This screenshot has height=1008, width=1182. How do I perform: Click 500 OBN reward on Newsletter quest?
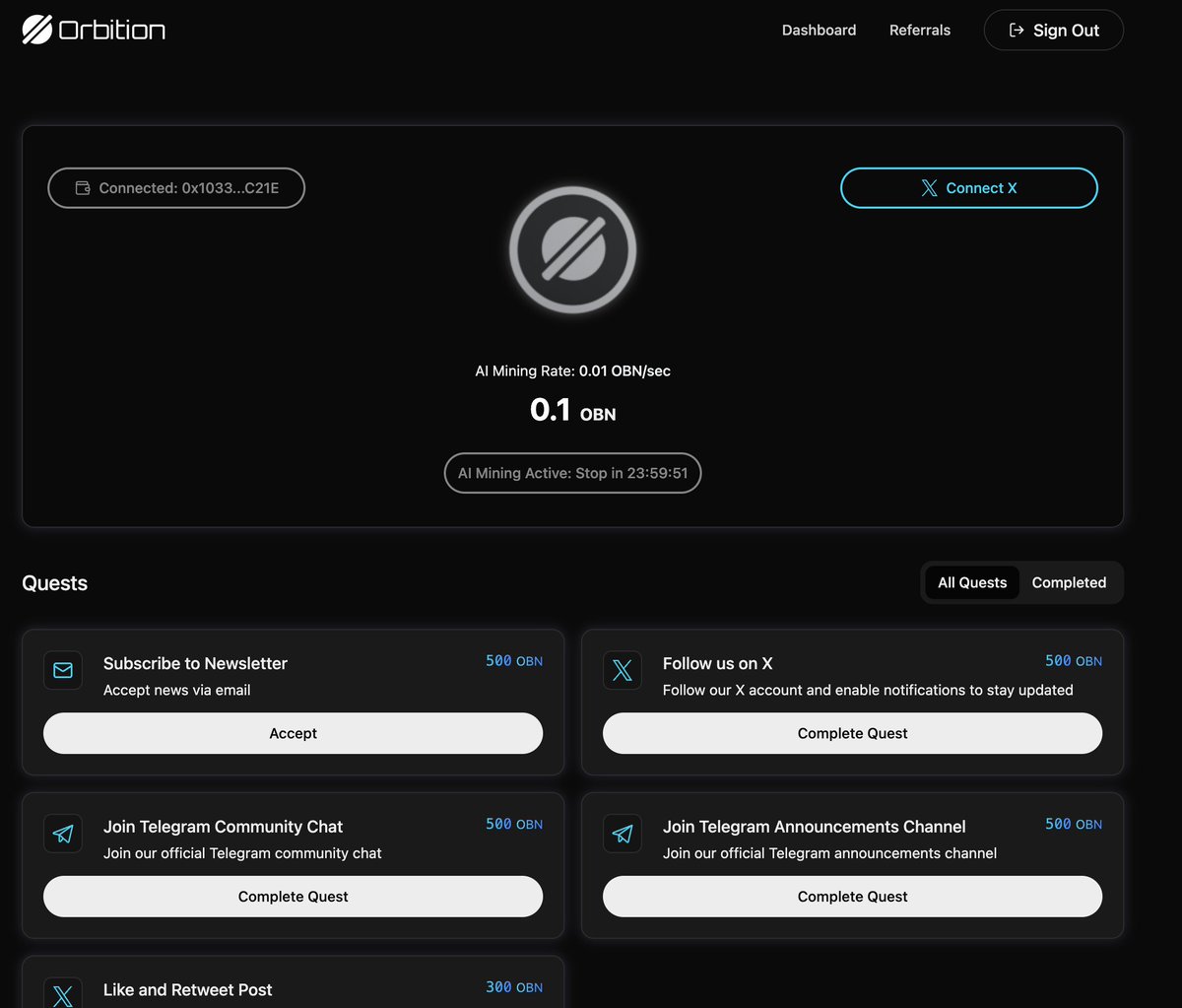[514, 661]
